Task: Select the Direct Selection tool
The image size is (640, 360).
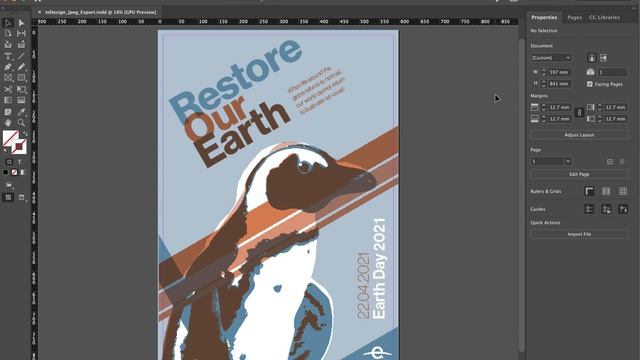Action: 21,23
